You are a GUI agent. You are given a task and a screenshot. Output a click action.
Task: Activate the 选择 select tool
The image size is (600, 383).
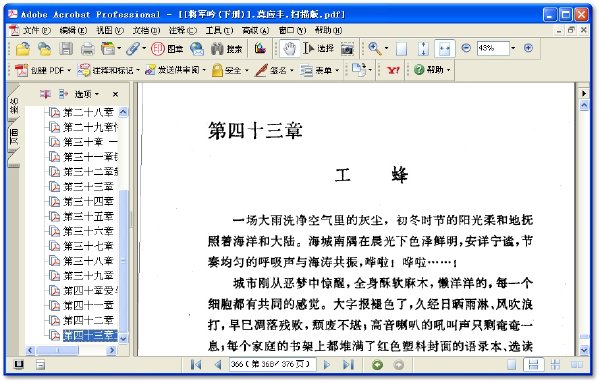coord(319,49)
